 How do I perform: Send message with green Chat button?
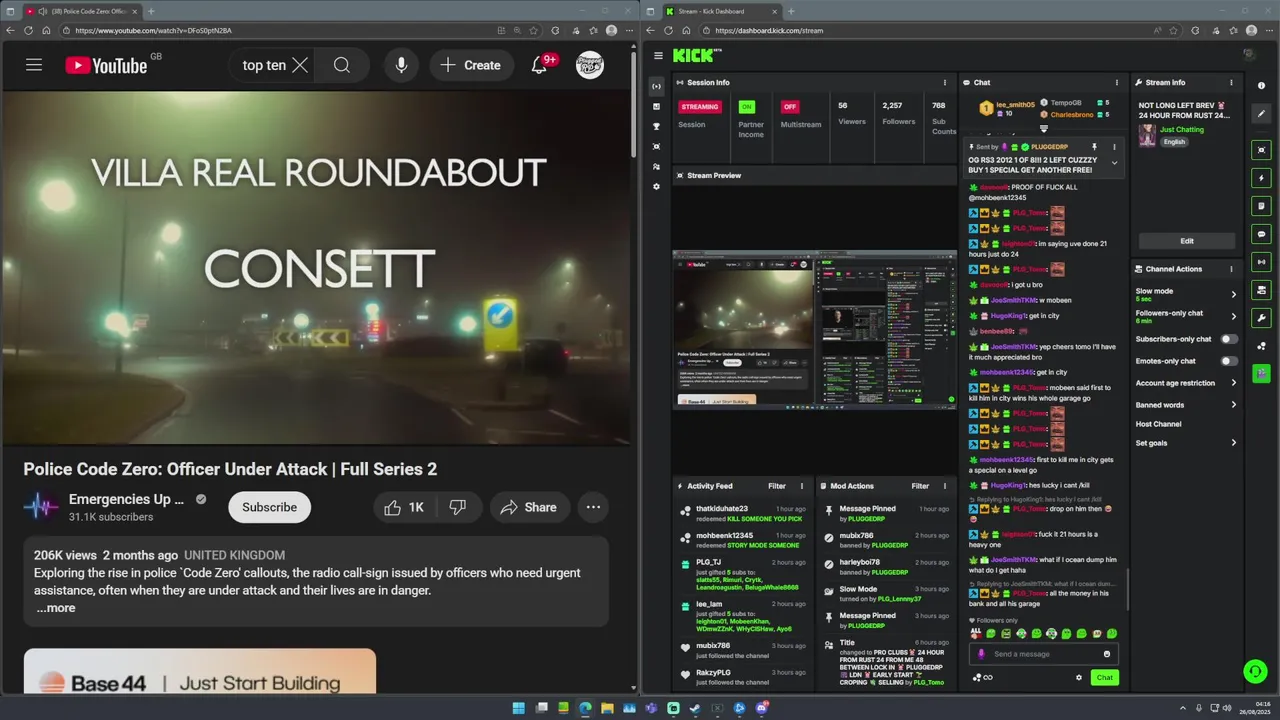(x=1104, y=678)
